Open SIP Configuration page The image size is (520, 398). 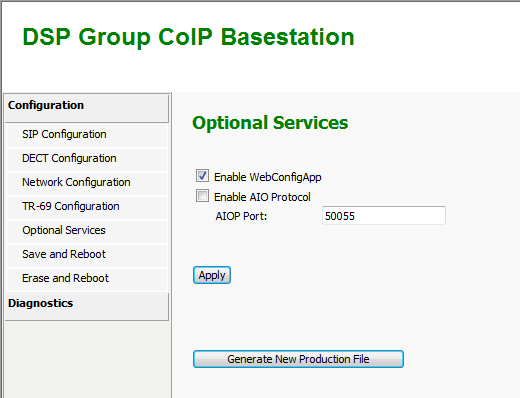[x=87, y=135]
